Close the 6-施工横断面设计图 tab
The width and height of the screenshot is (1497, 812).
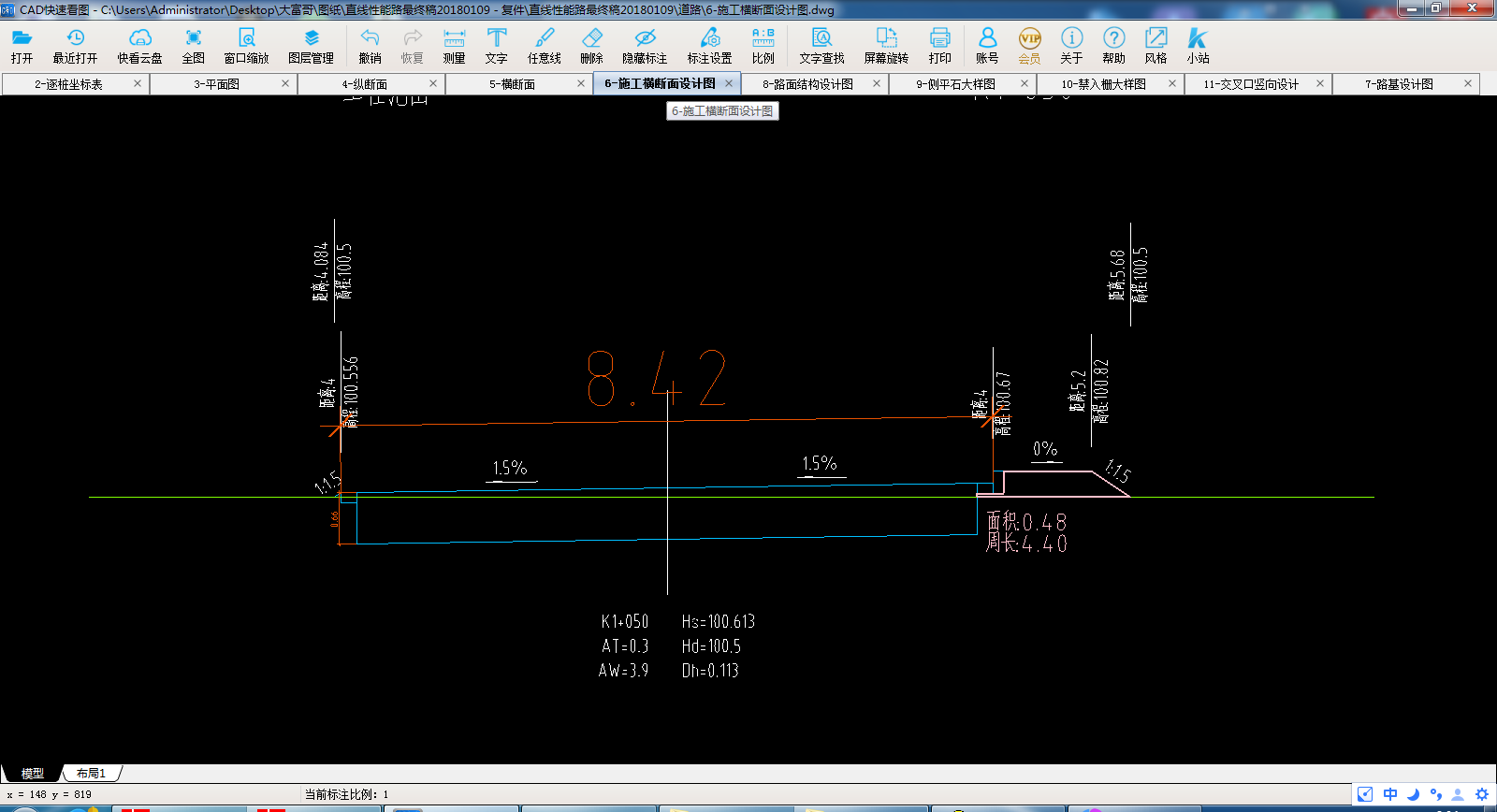coord(729,83)
